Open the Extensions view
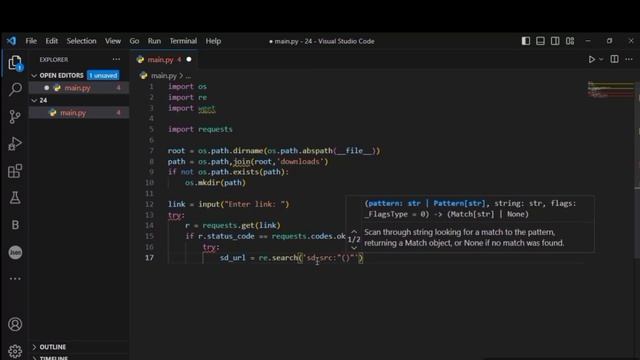Viewport: 640px width, 360px height. [15, 171]
